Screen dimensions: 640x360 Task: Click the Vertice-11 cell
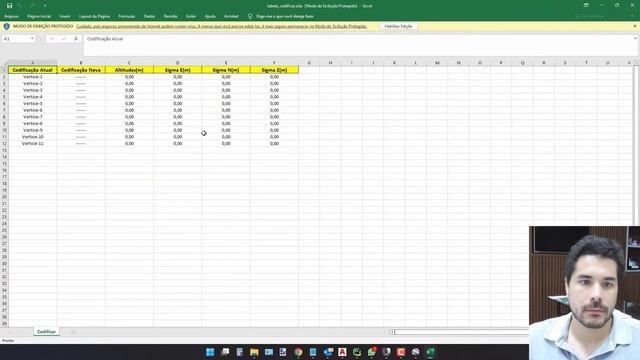click(33, 143)
